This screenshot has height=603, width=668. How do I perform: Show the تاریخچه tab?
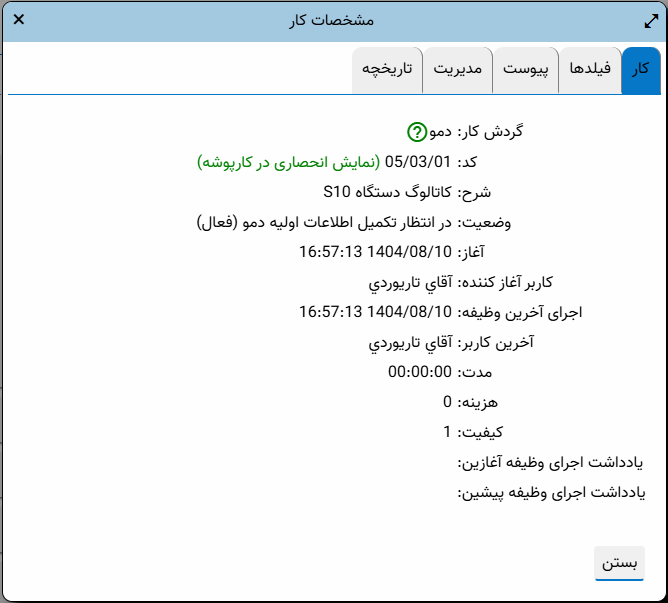click(387, 71)
